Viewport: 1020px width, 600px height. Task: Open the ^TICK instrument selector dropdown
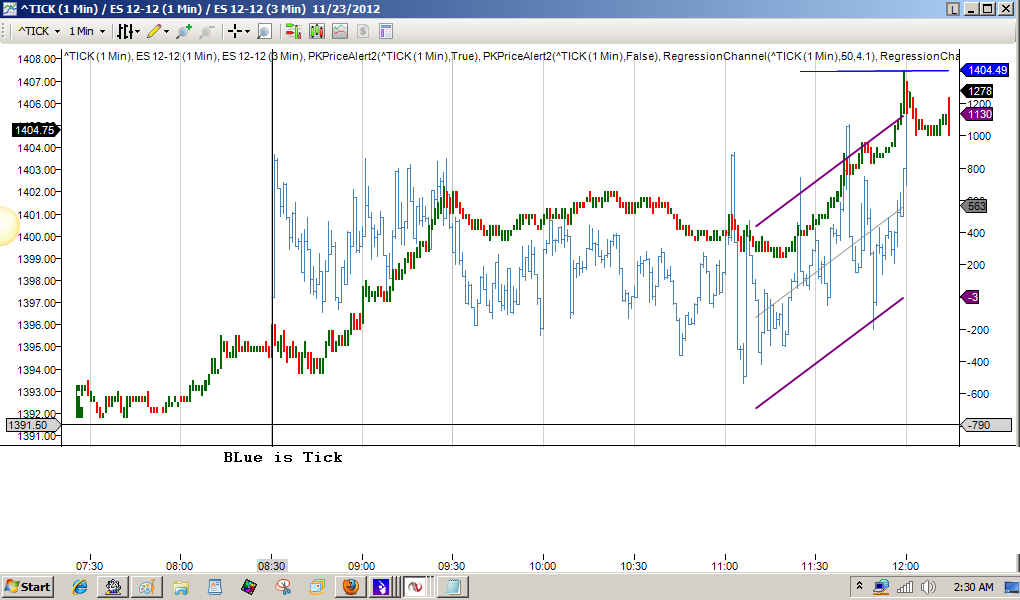[39, 31]
